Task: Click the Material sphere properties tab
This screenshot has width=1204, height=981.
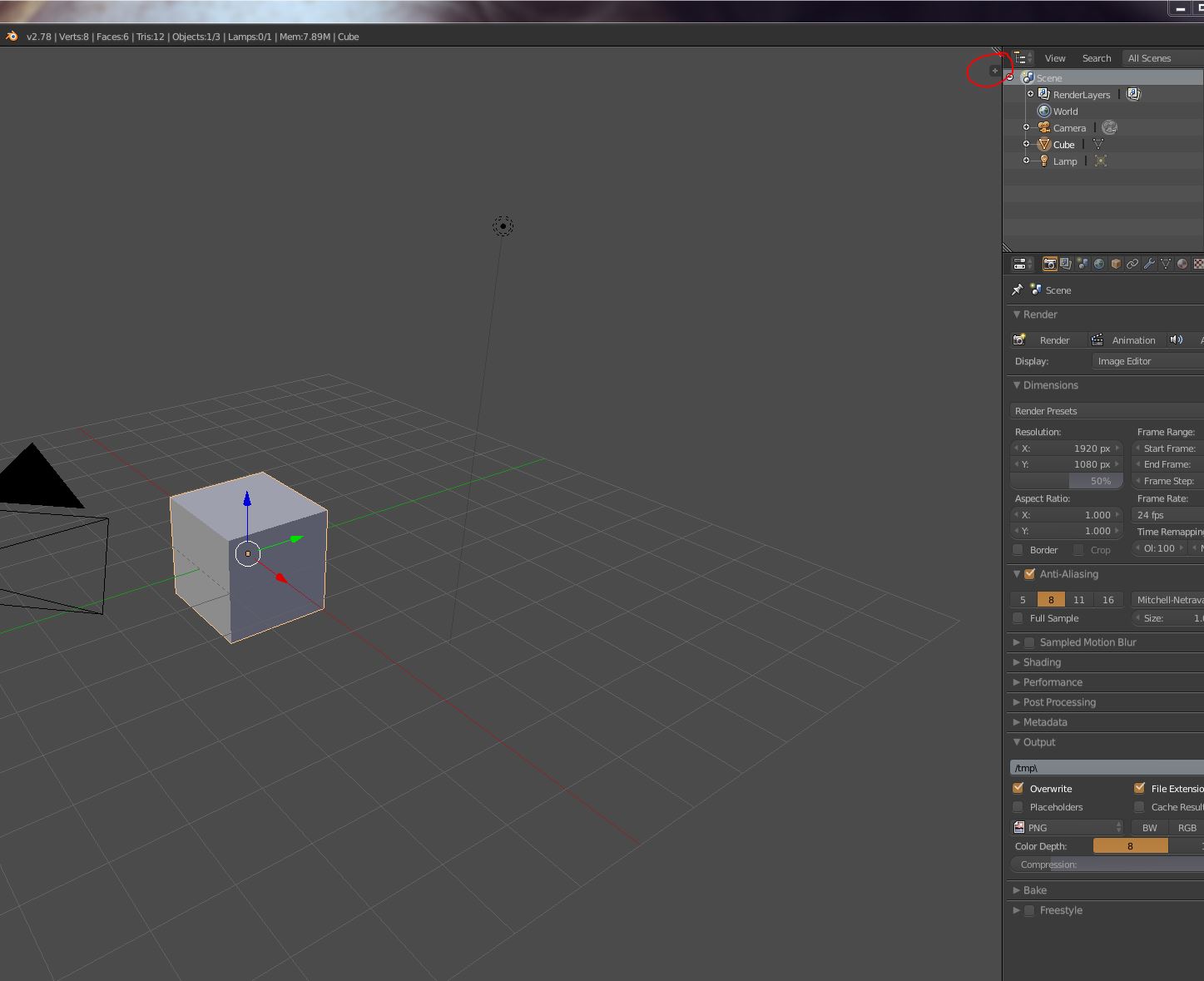Action: click(1182, 264)
